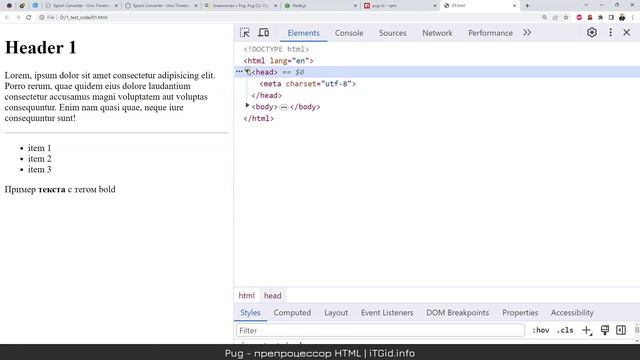Bookmark this page star icon
This screenshot has height=360, width=640.
click(x=566, y=18)
